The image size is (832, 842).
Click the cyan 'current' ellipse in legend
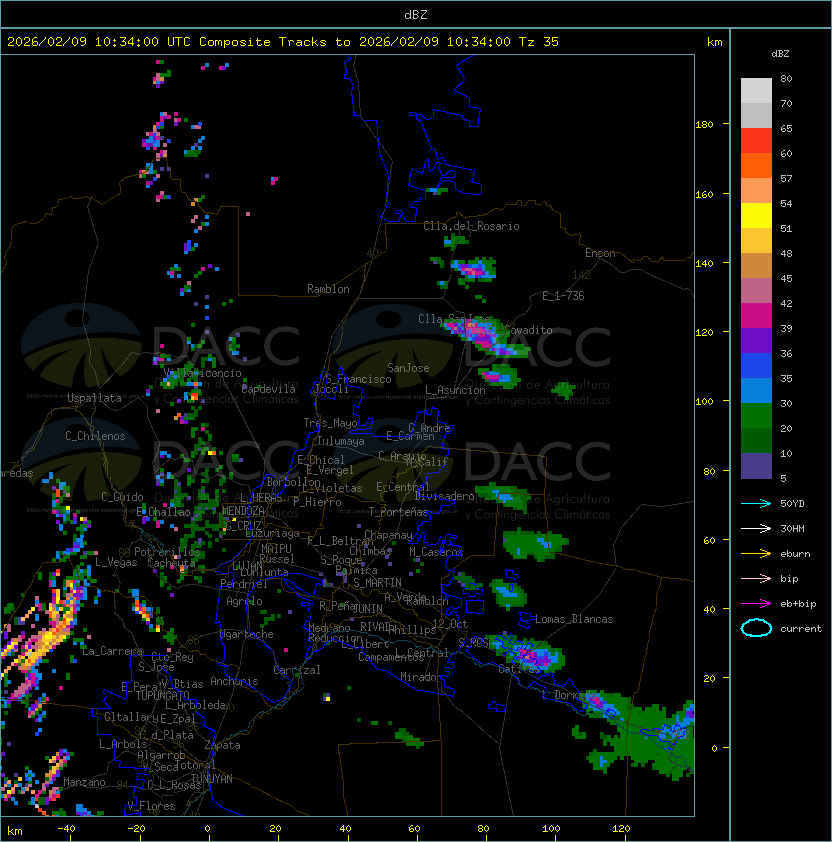click(x=756, y=628)
